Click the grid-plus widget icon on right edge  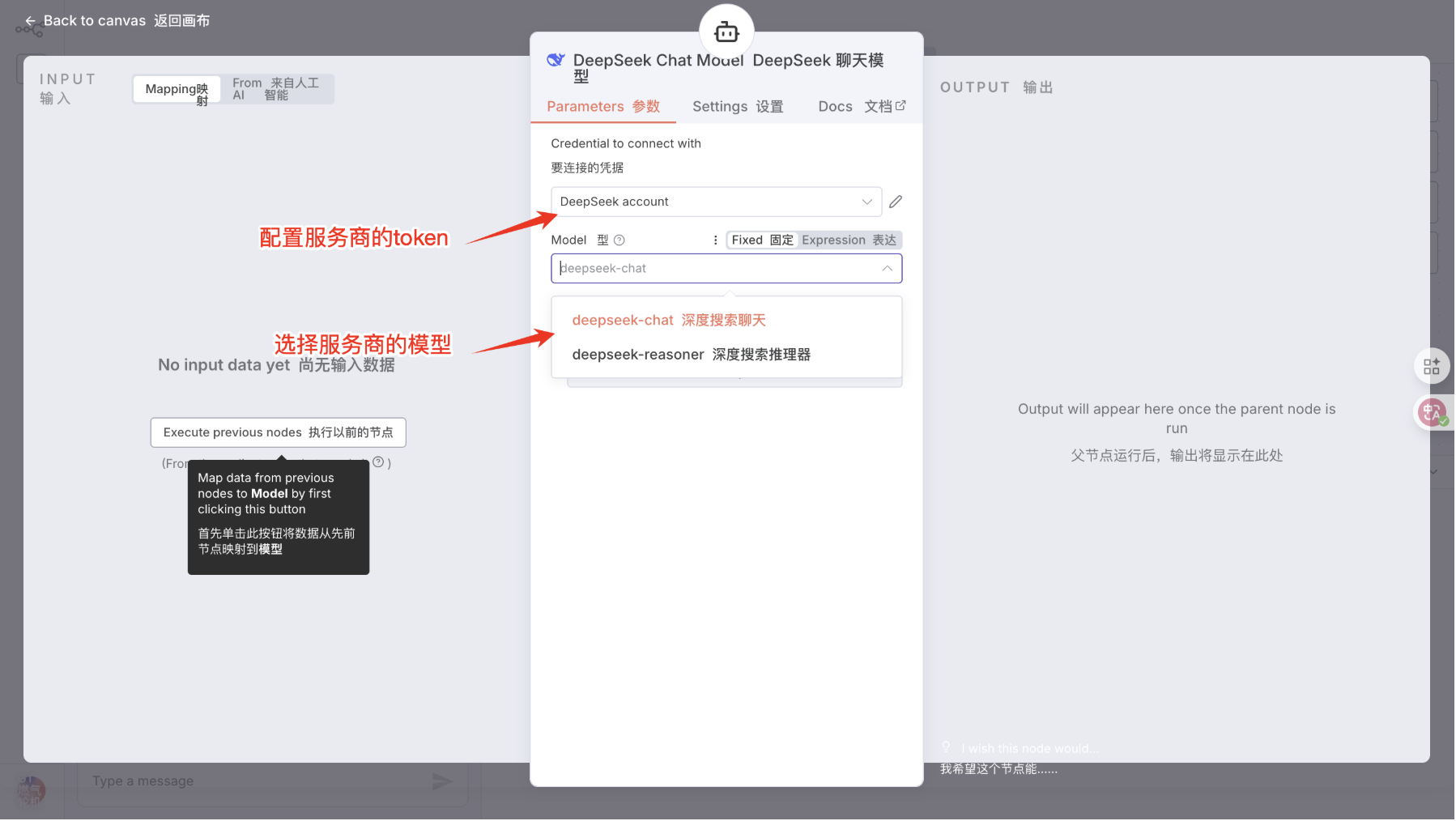1432,366
